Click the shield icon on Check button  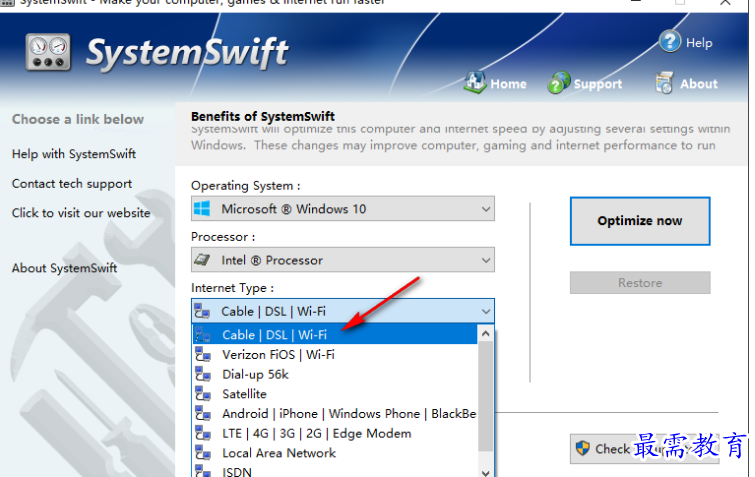coord(583,449)
